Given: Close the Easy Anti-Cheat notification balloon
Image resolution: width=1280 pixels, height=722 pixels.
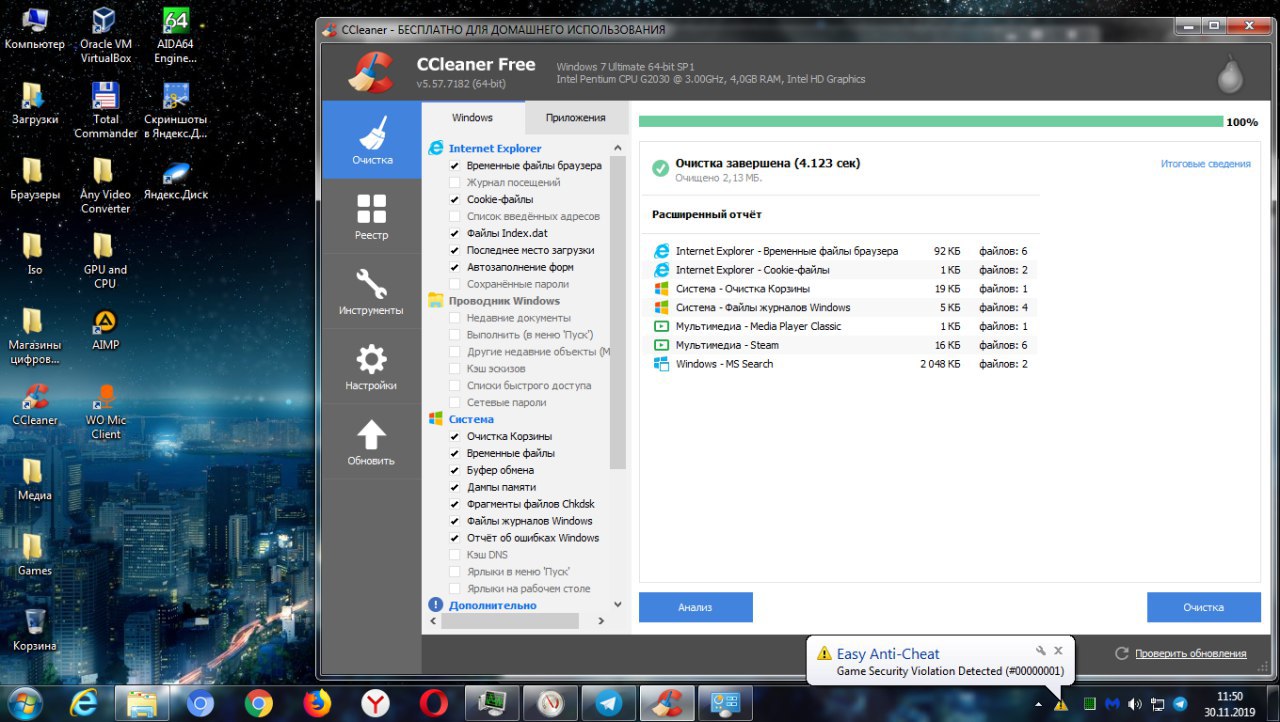Looking at the screenshot, I should click(x=1058, y=650).
